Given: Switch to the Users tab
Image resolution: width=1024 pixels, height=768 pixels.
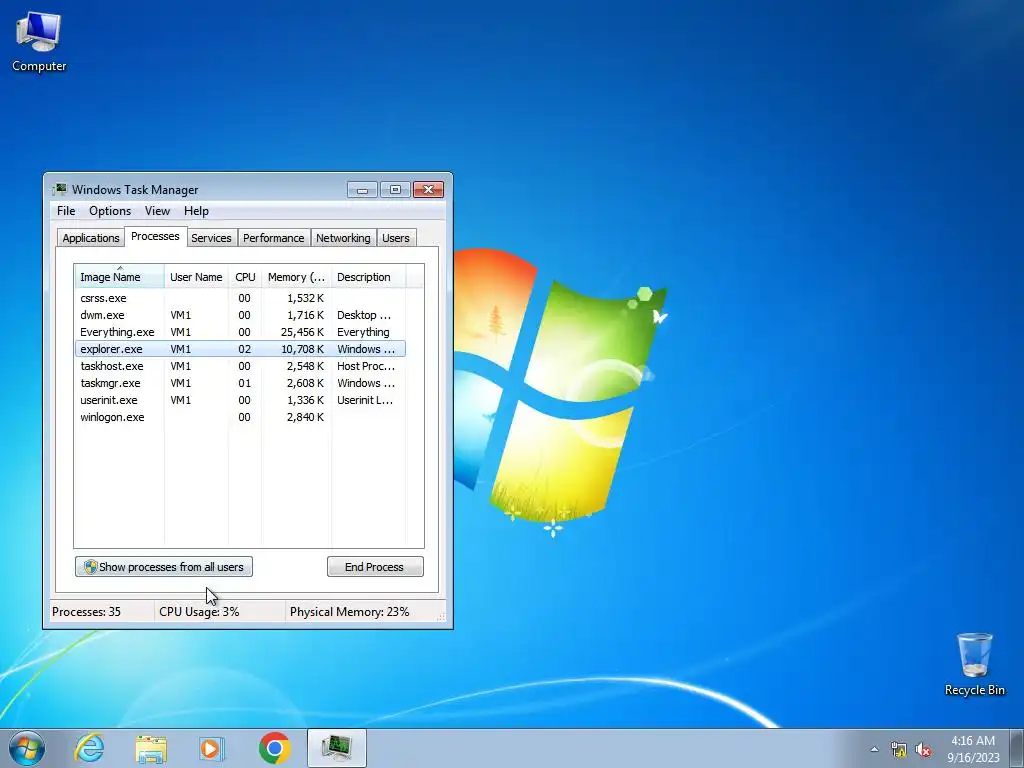Looking at the screenshot, I should pyautogui.click(x=396, y=238).
